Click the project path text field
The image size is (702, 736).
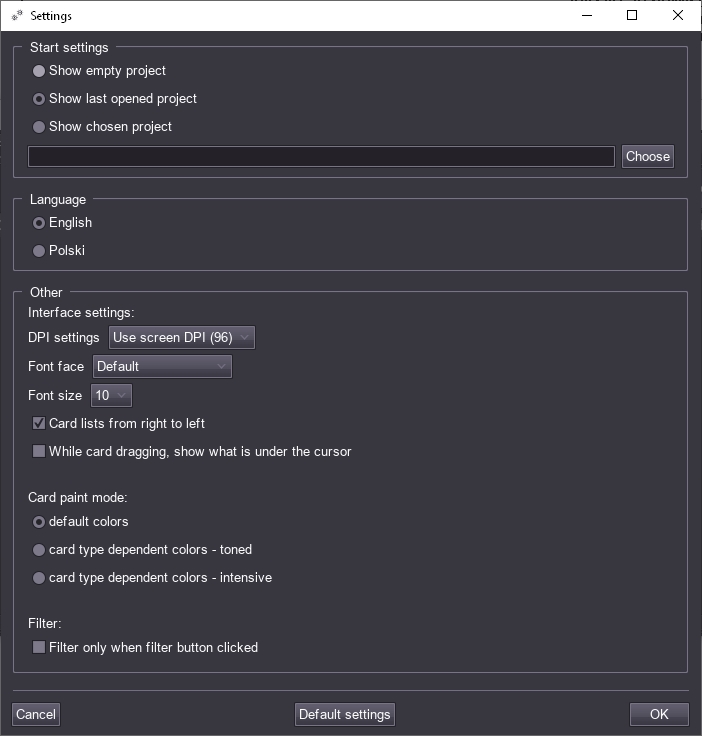tap(321, 157)
